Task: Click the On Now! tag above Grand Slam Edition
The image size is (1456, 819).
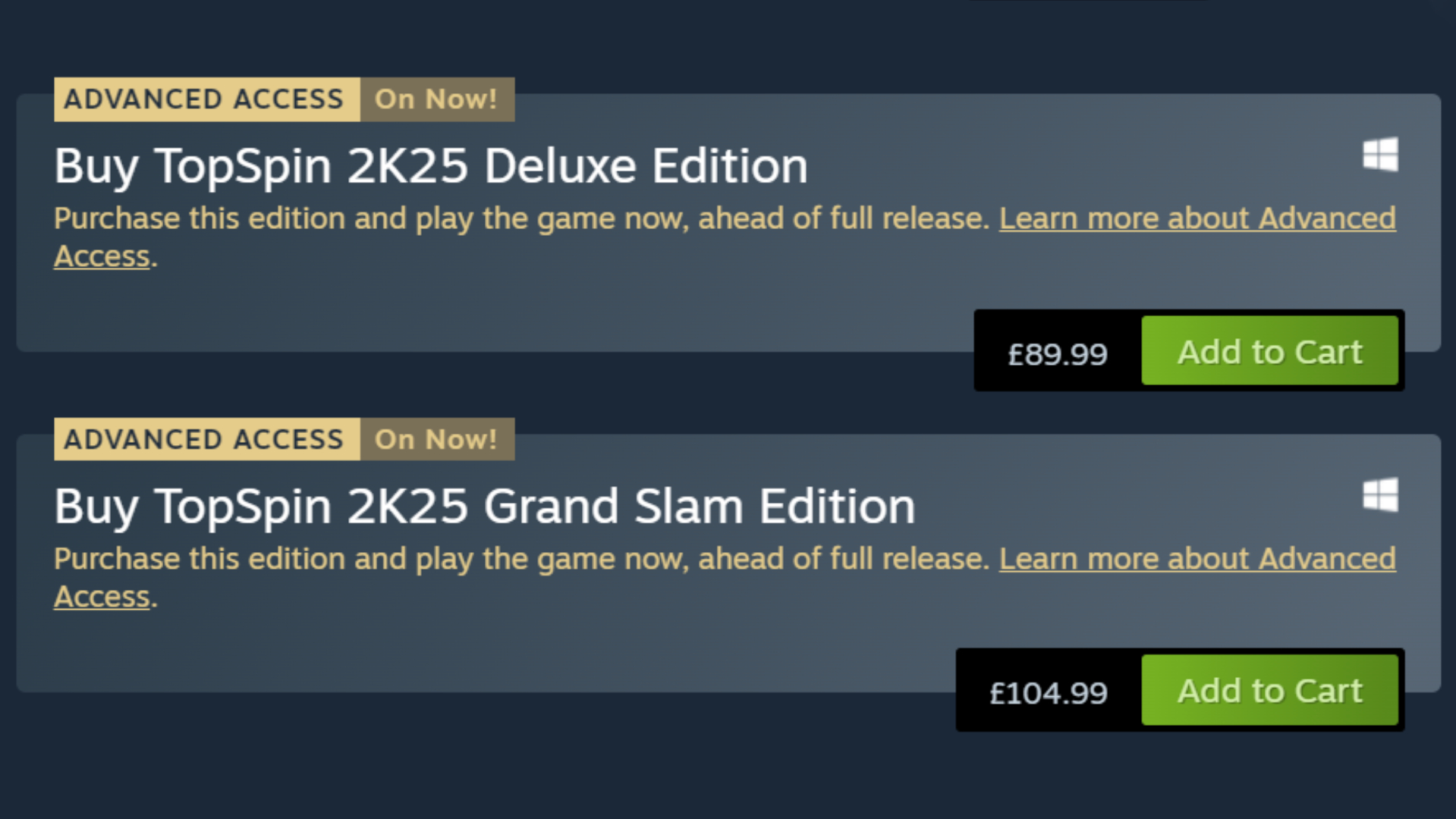Action: coord(436,440)
